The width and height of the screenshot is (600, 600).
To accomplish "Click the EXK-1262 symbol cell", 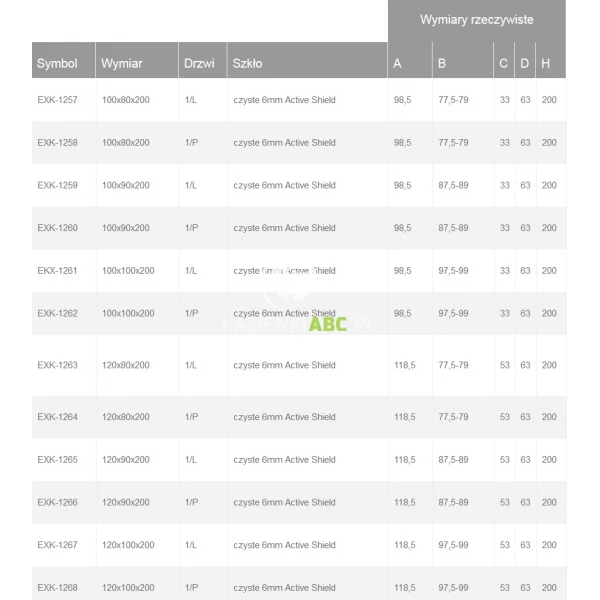I will click(58, 313).
